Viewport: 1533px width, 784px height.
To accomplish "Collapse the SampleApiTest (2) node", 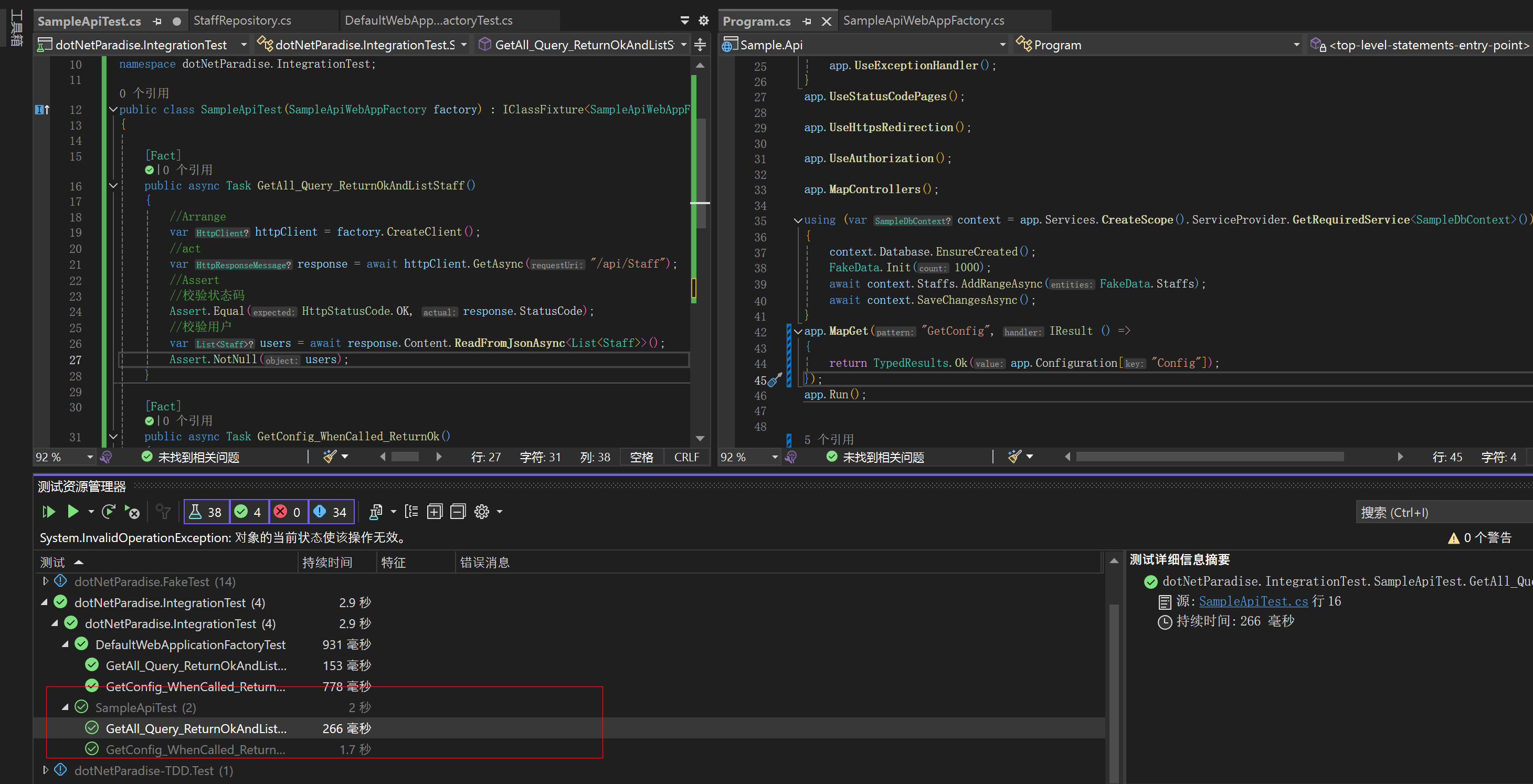I will (66, 707).
